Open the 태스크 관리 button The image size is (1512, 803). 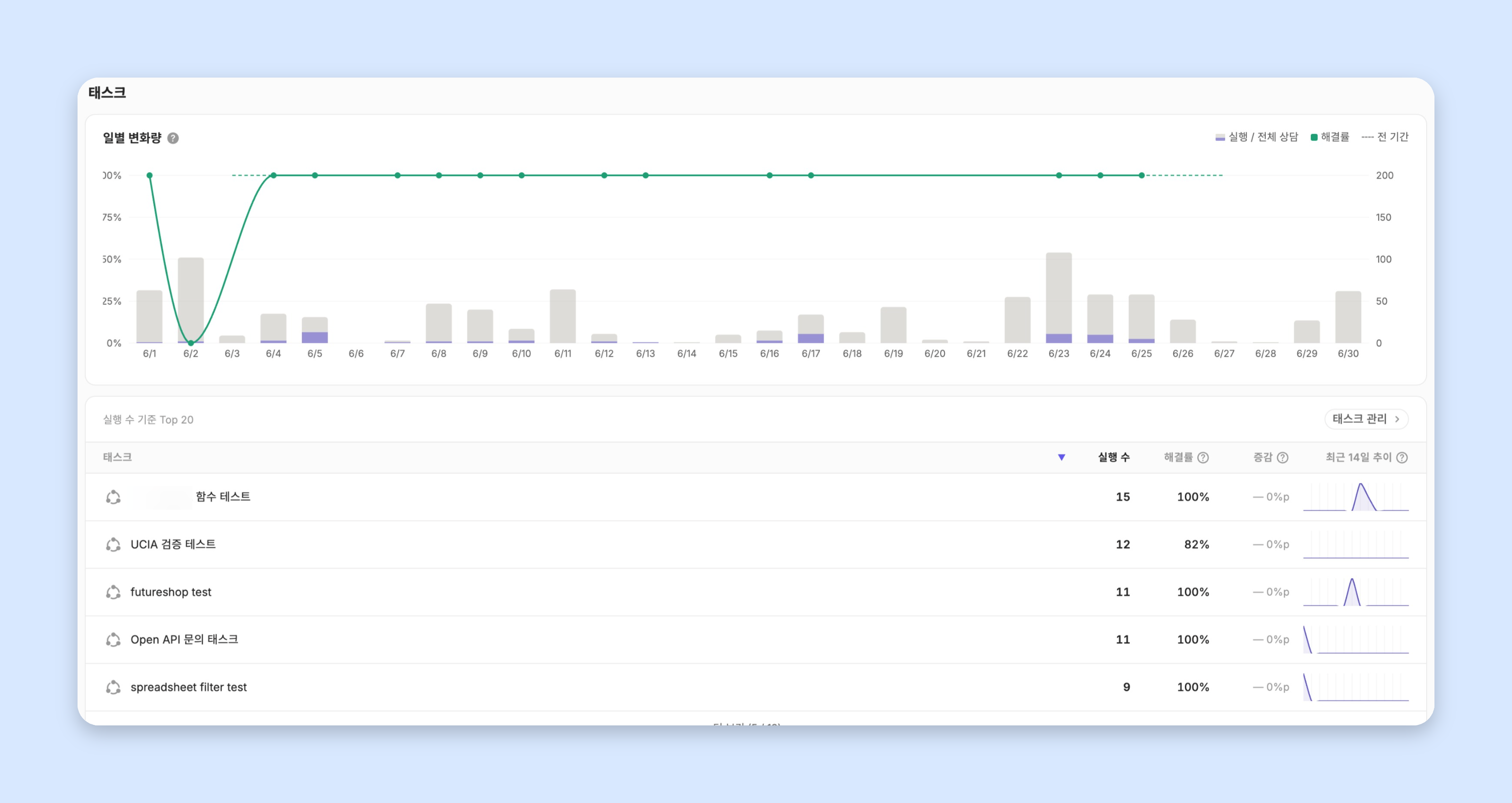point(1366,419)
